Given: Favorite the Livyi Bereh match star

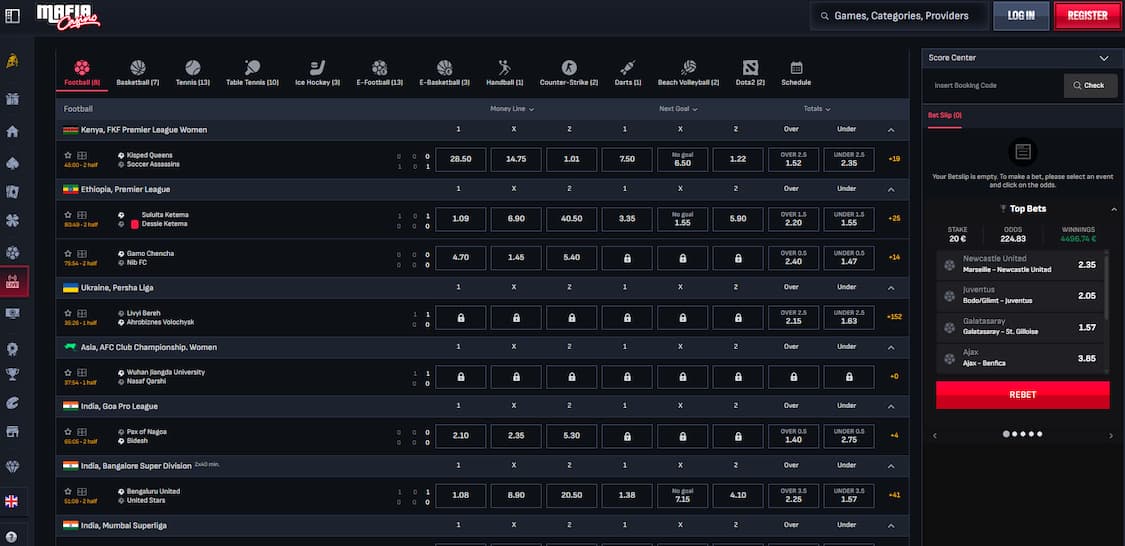Looking at the screenshot, I should 68,313.
